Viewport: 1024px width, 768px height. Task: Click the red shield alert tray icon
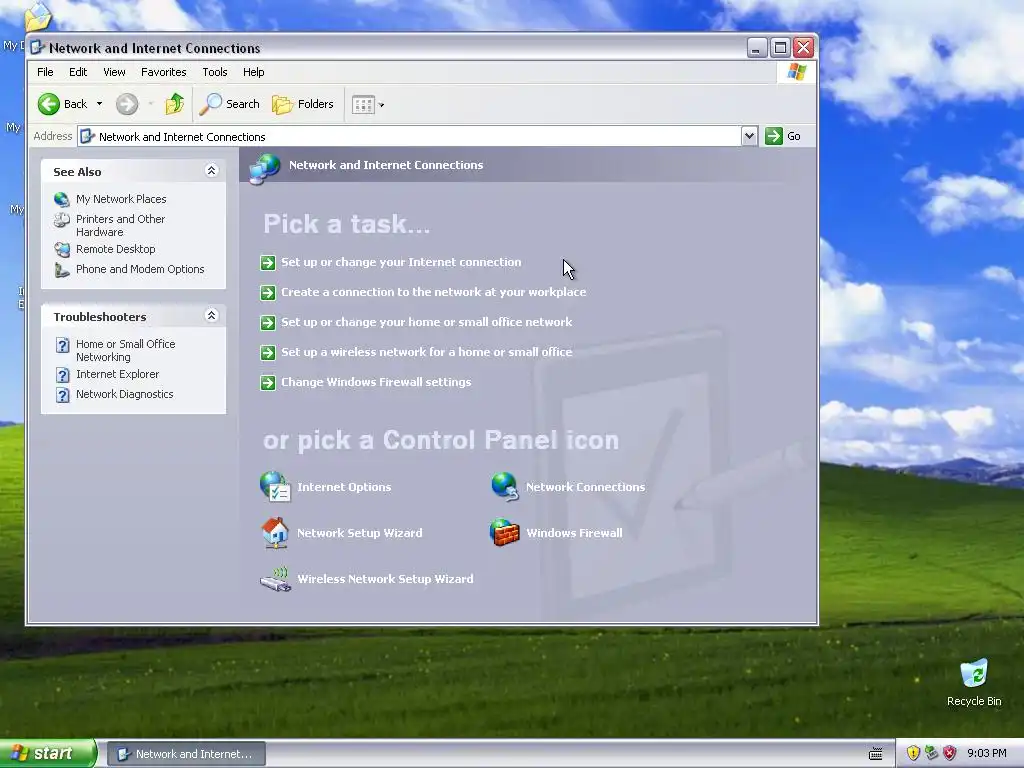[950, 754]
